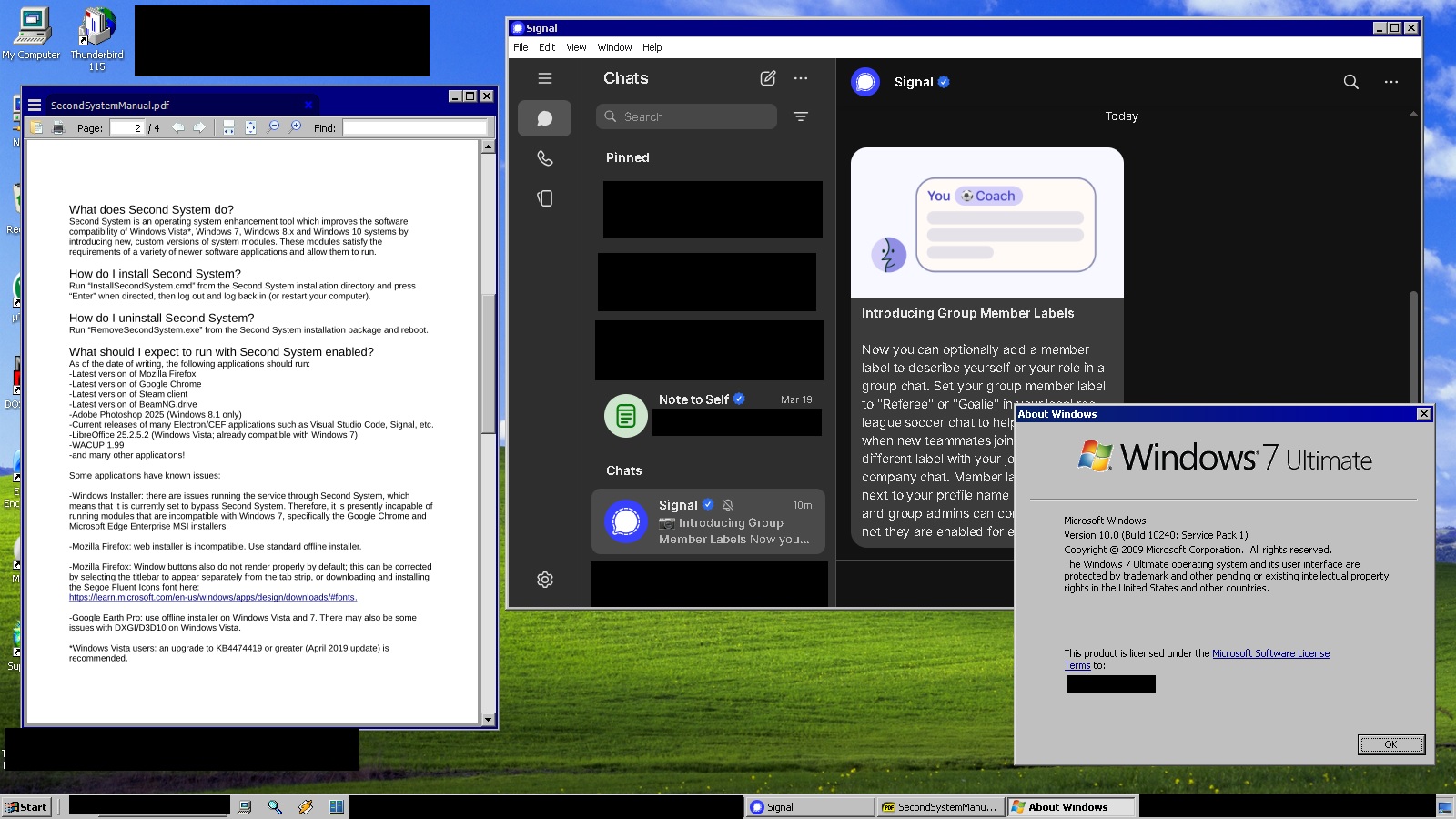Click the search icon in conversation header

click(1350, 82)
